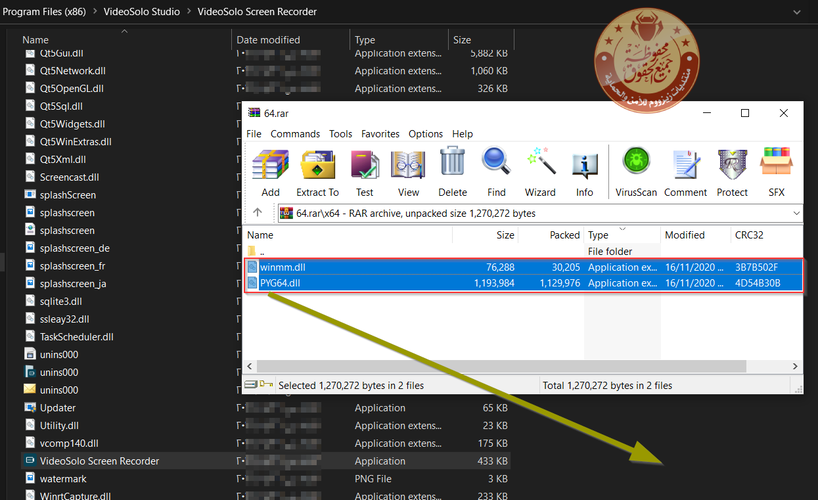Sort archive by CRC32 column
The height and width of the screenshot is (500, 818).
(x=766, y=235)
